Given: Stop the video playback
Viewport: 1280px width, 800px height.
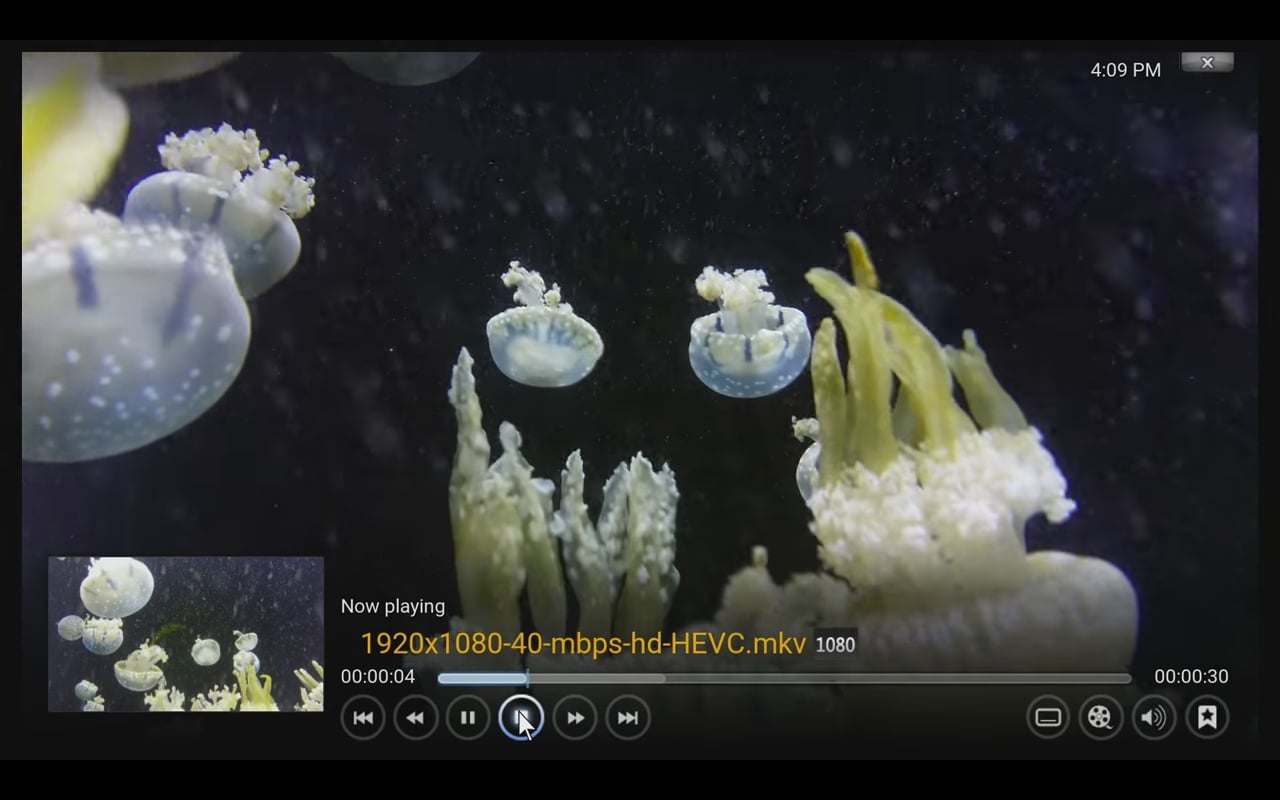Looking at the screenshot, I should click(521, 717).
